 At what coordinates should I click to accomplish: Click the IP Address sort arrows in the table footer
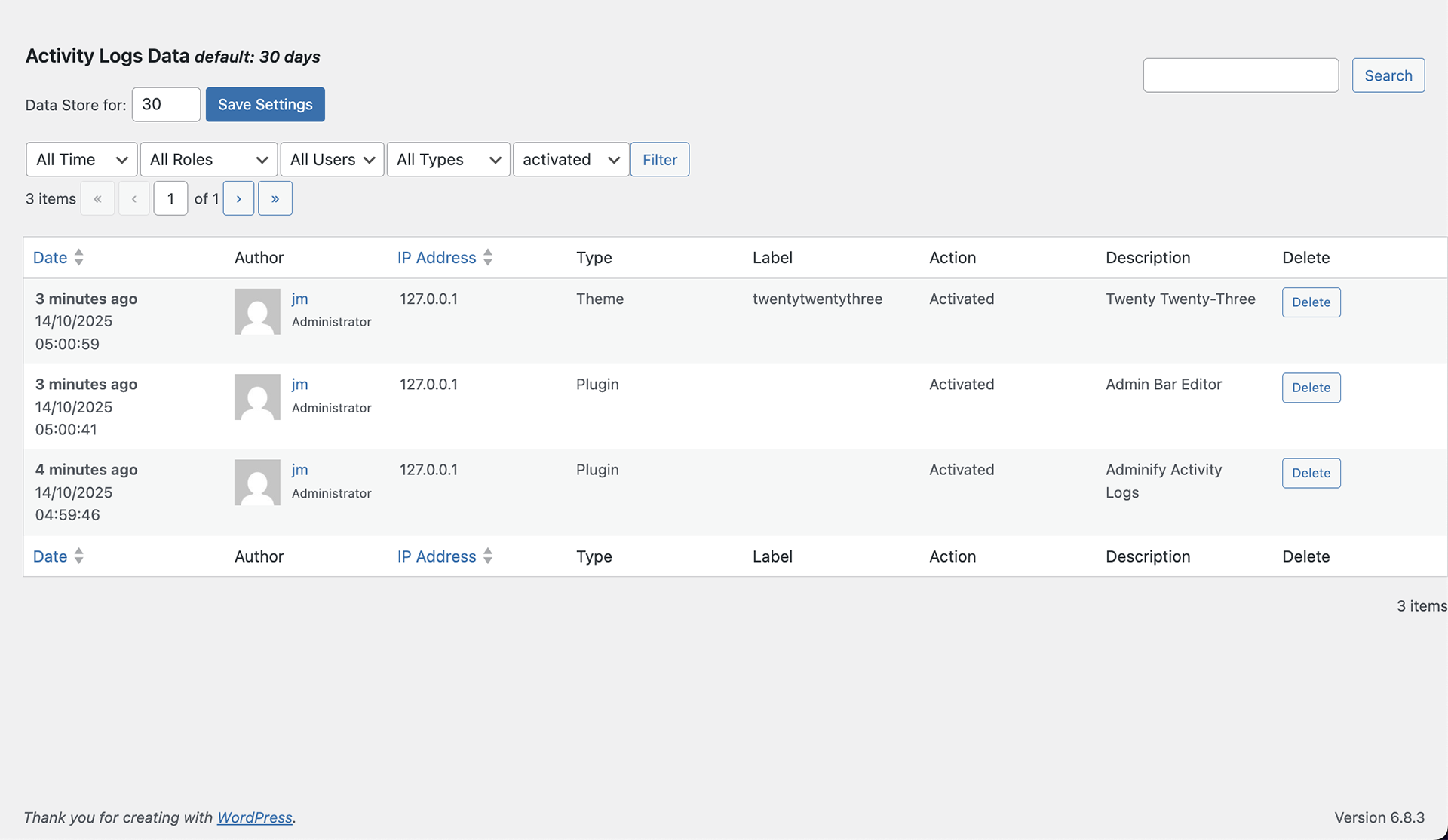pyautogui.click(x=488, y=556)
